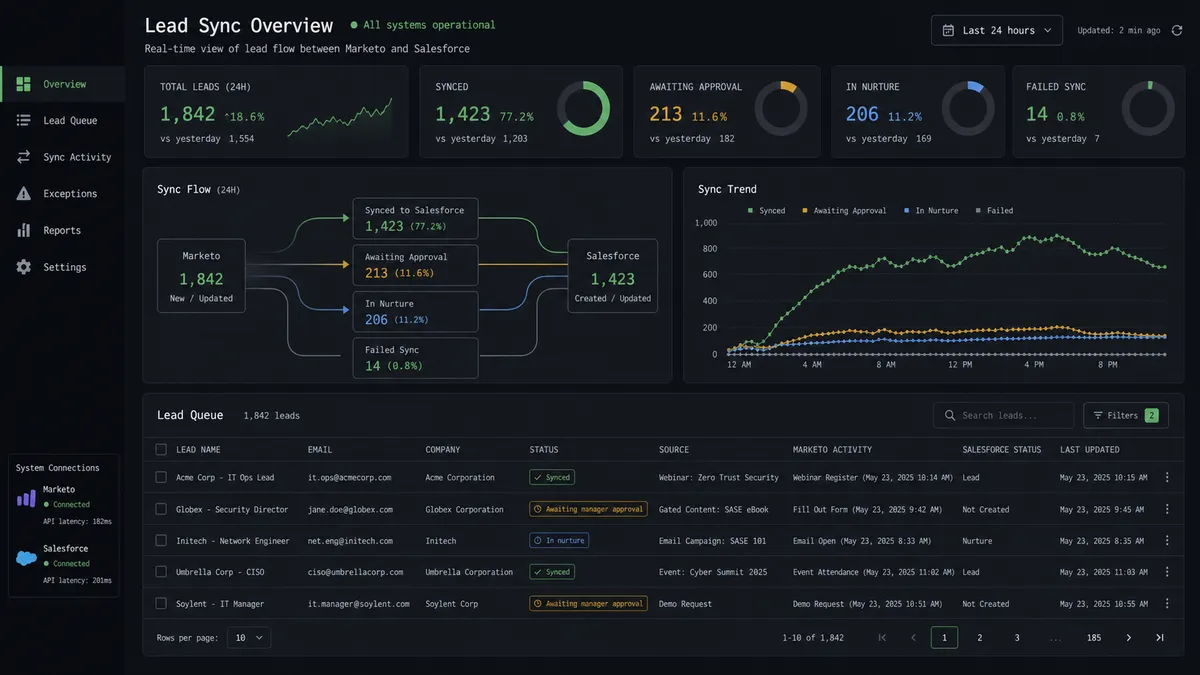Viewport: 1200px width, 675px height.
Task: Open row menu for Acme Corp lead
Action: pyautogui.click(x=1167, y=478)
